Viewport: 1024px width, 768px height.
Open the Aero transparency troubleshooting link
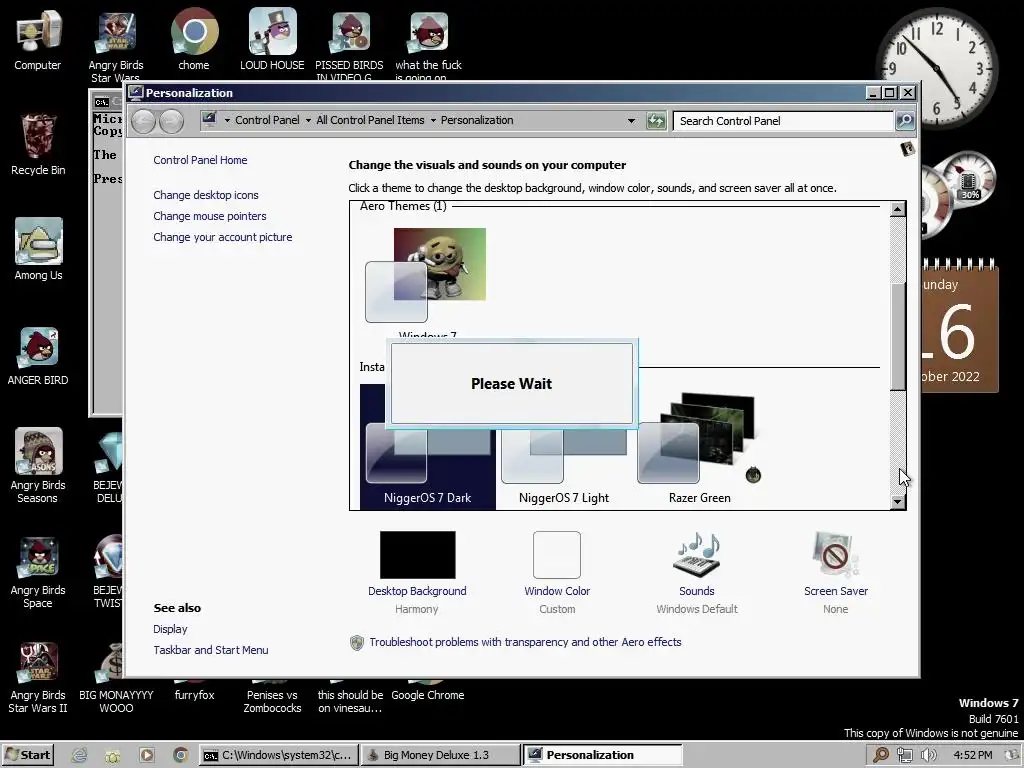tap(525, 642)
